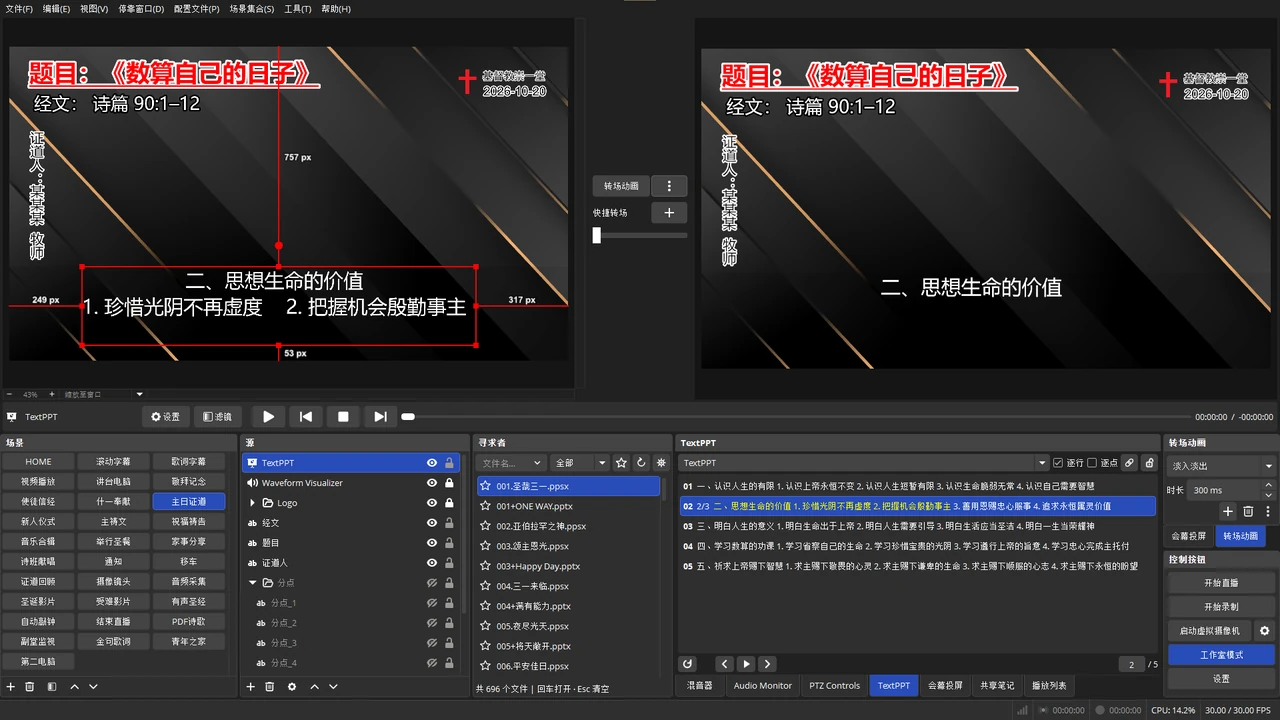Open scene filters icon in the scenes toolbar

[x=52, y=687]
